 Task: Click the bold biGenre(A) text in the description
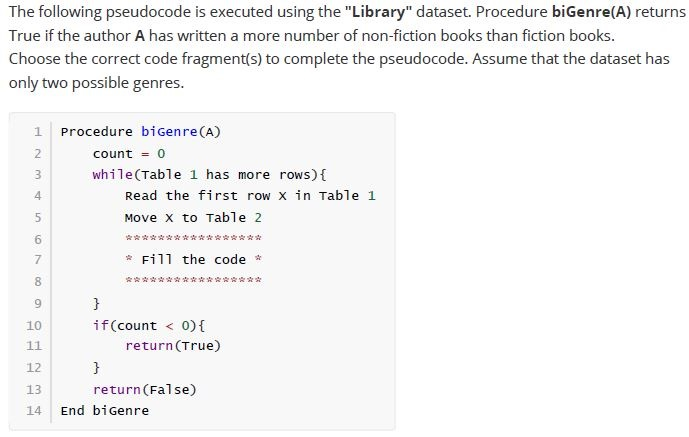click(x=591, y=12)
